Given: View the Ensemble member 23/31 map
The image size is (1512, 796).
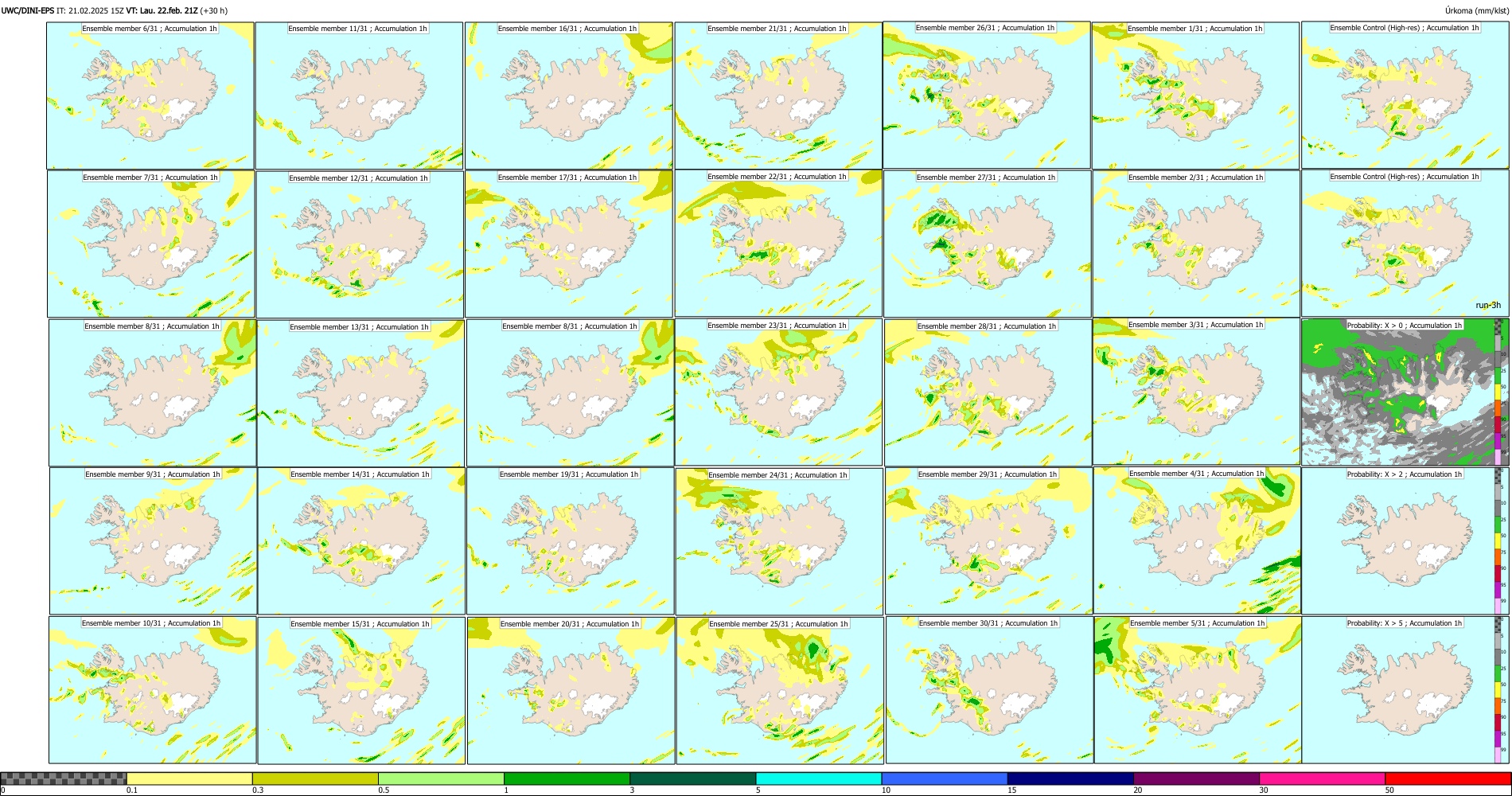Looking at the screenshot, I should click(x=778, y=392).
